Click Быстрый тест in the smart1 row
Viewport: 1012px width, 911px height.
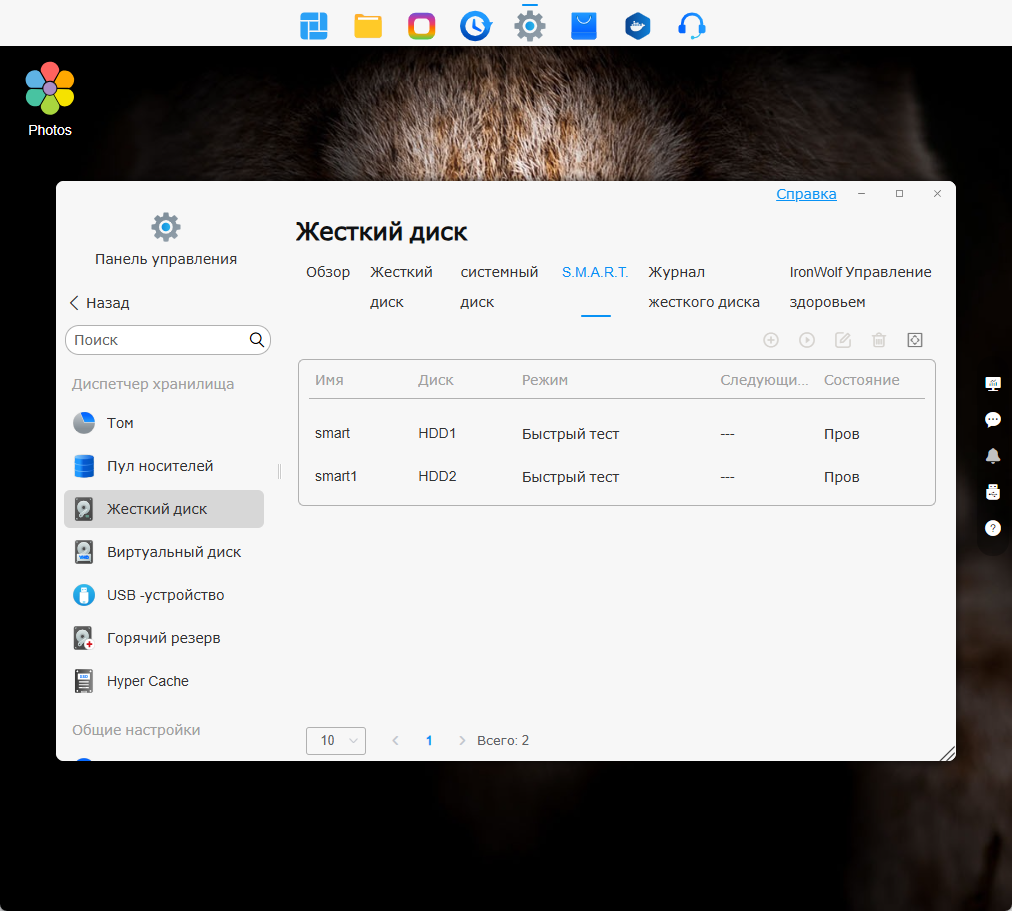coord(571,477)
